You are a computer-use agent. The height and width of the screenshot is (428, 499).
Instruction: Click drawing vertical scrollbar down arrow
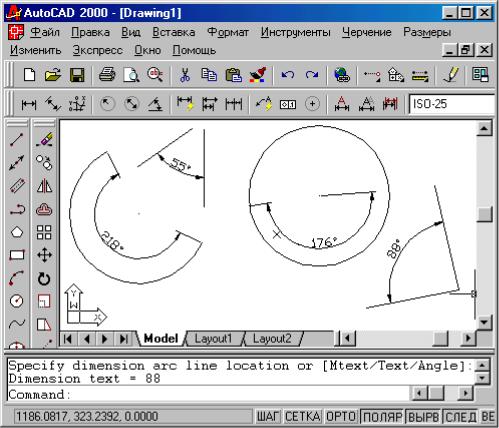click(x=485, y=322)
